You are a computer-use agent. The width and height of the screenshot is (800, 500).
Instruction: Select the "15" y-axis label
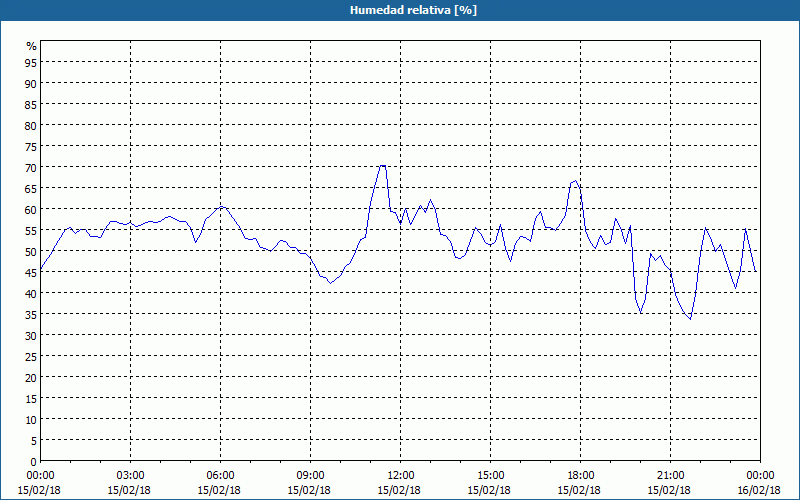pyautogui.click(x=31, y=398)
